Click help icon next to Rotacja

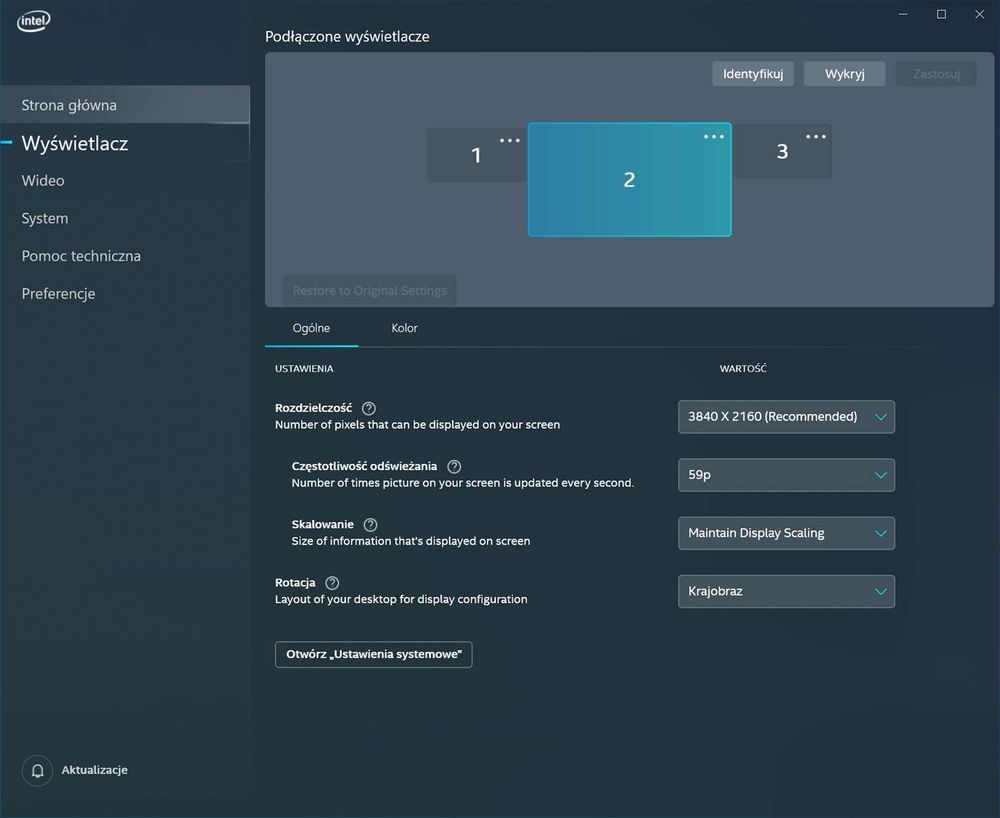click(x=332, y=583)
